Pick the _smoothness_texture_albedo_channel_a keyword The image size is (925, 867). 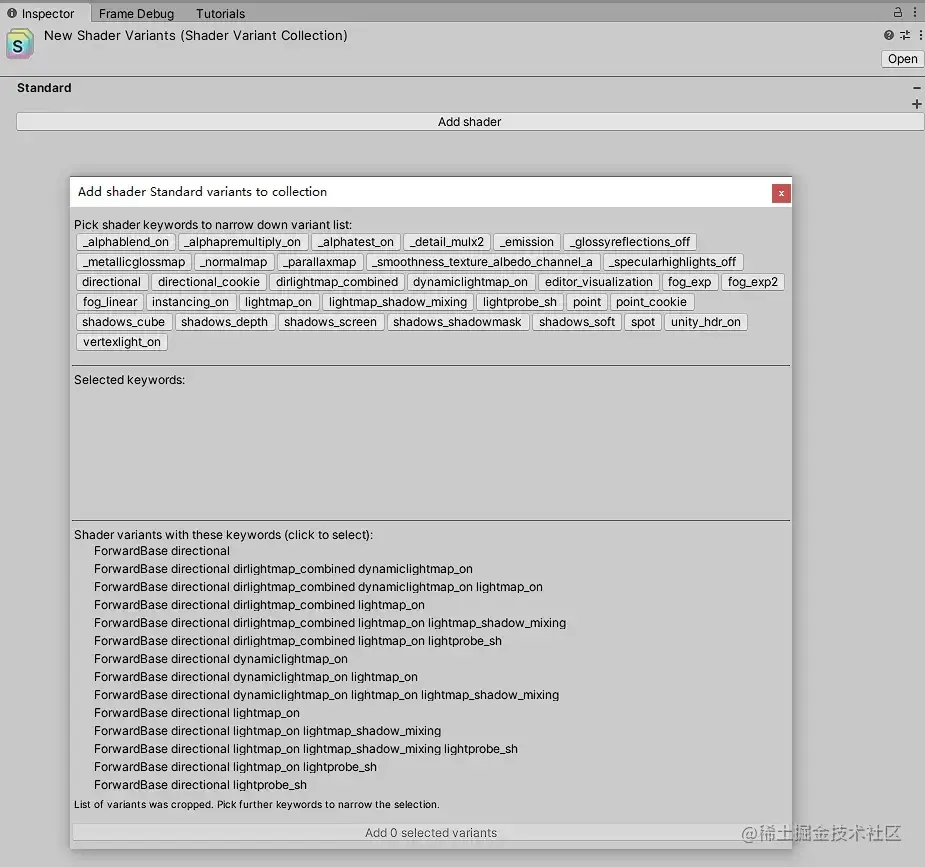(x=483, y=262)
